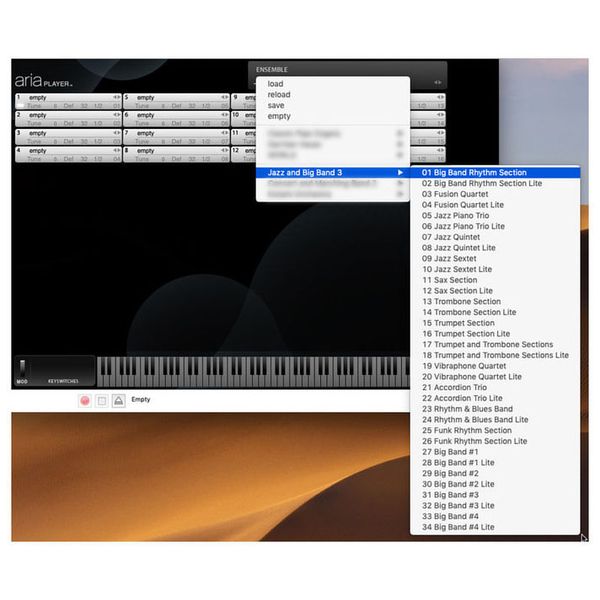Image resolution: width=600 pixels, height=600 pixels.
Task: Choose load from the ensemble menu
Action: pos(275,84)
